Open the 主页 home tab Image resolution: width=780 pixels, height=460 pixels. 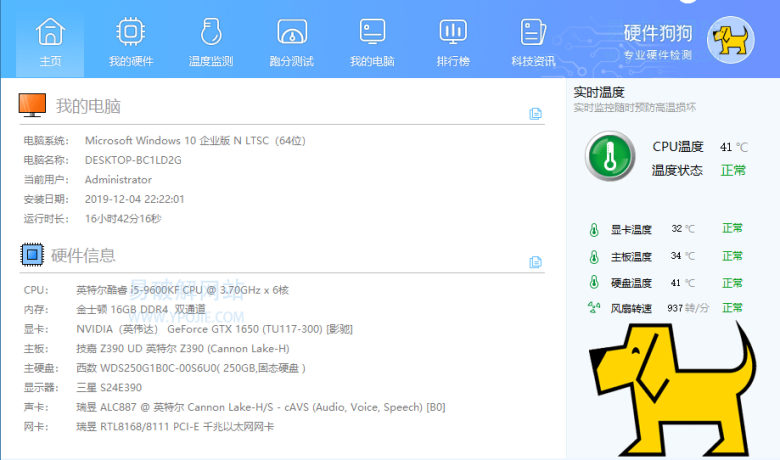pyautogui.click(x=50, y=43)
